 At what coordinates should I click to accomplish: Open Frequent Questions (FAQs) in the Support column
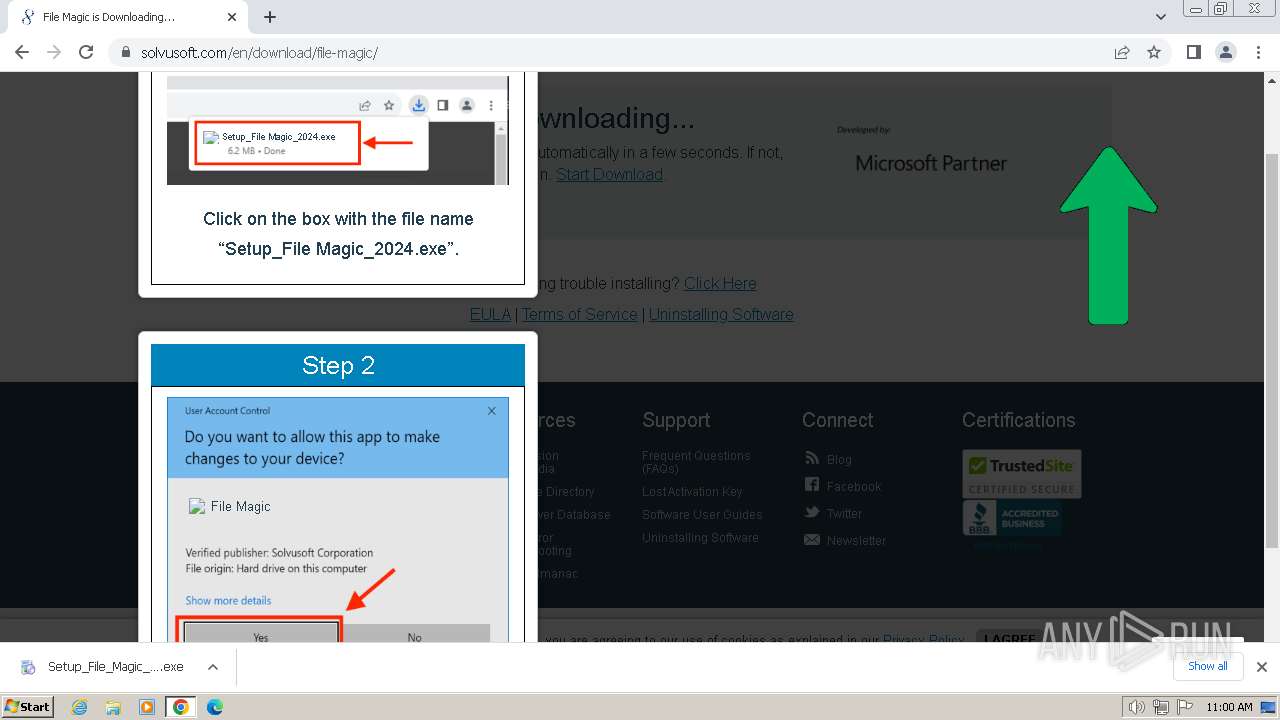[696, 462]
